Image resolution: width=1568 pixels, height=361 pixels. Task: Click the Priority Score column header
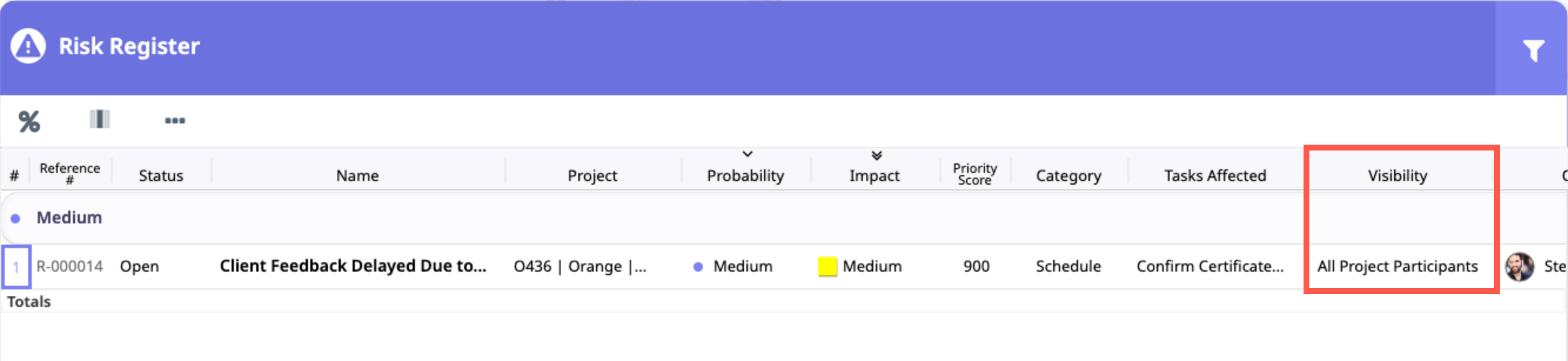point(974,173)
